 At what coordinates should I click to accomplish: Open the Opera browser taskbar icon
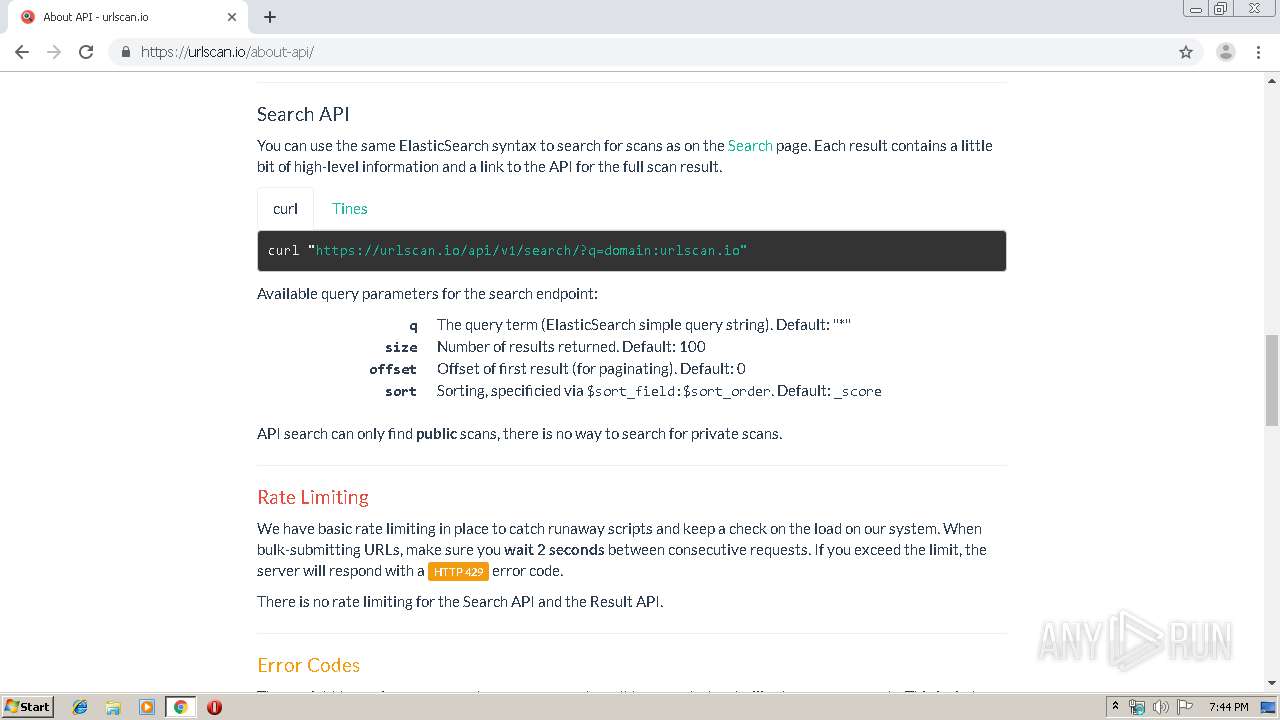214,707
